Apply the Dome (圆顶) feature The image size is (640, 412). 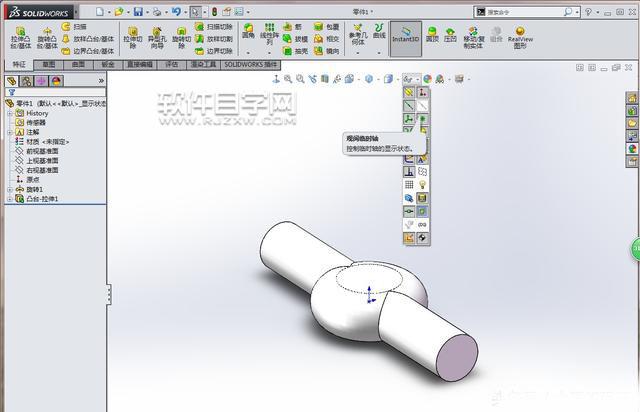click(432, 34)
